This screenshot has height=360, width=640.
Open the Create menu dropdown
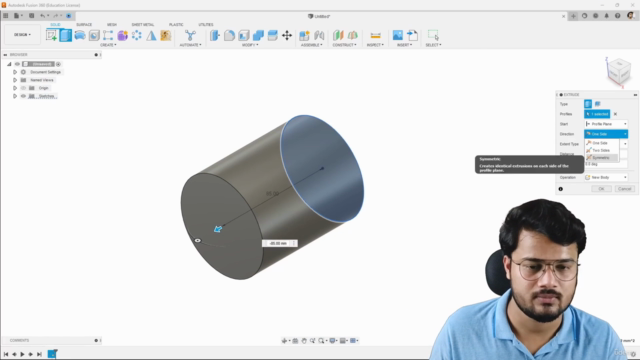coord(108,45)
